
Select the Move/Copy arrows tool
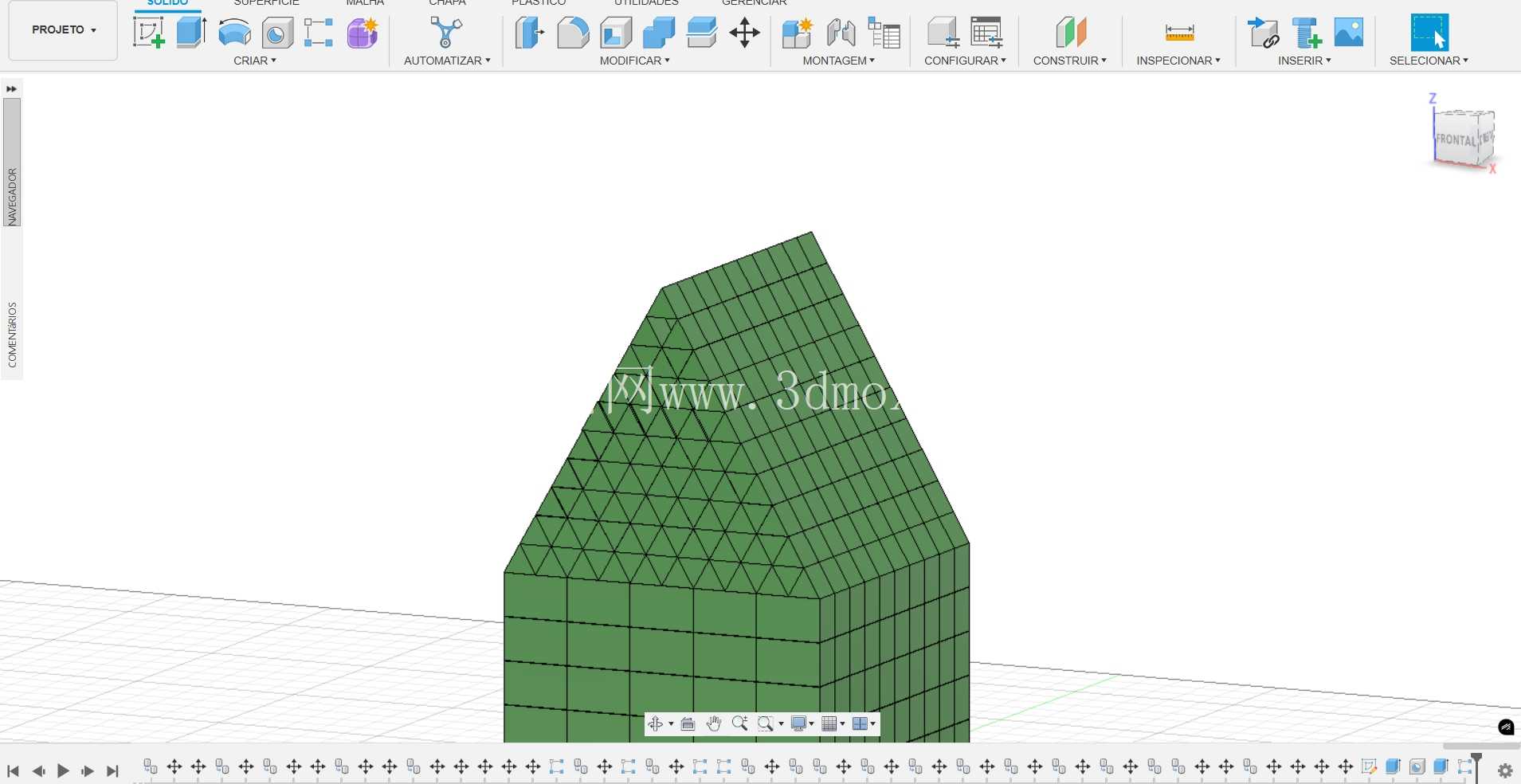(744, 33)
